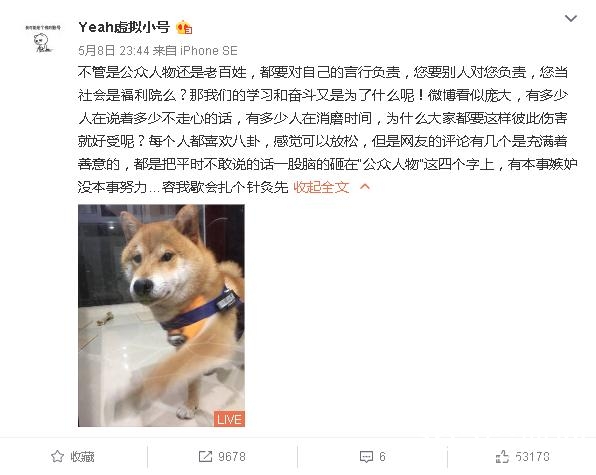This screenshot has width=596, height=475.
Task: Click the 收藏 label
Action: pyautogui.click(x=82, y=456)
